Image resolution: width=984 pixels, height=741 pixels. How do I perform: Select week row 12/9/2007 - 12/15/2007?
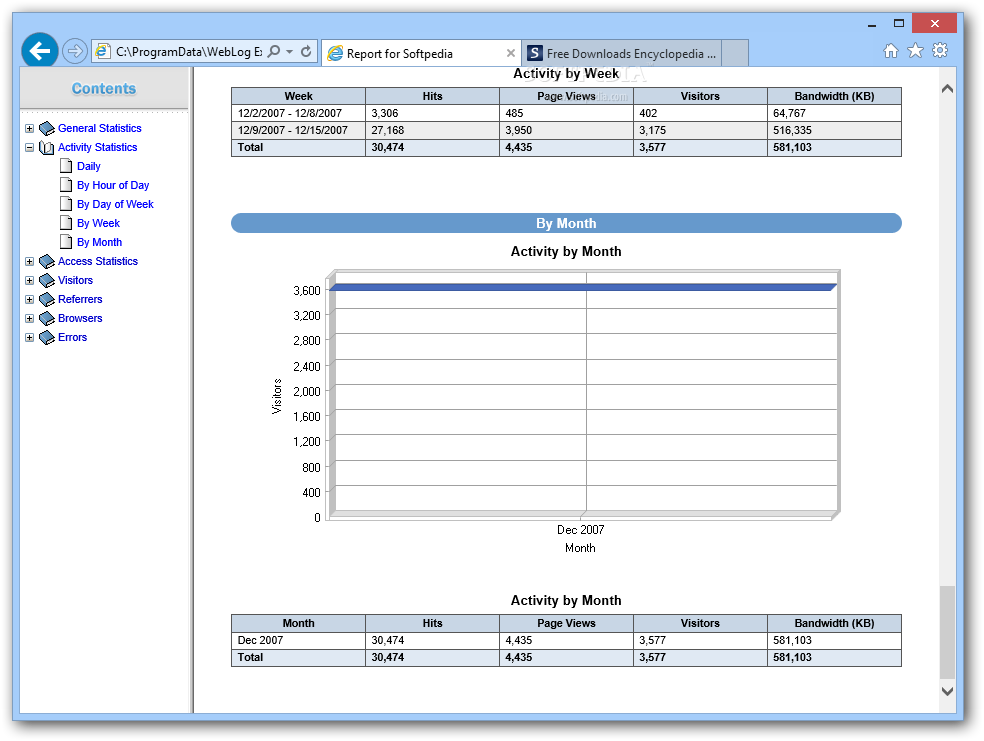click(566, 130)
